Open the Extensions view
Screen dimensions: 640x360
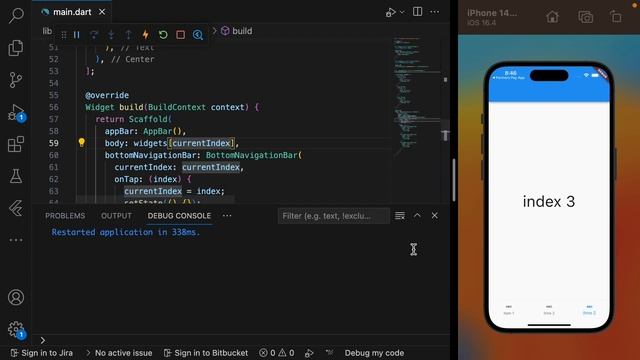[x=16, y=144]
